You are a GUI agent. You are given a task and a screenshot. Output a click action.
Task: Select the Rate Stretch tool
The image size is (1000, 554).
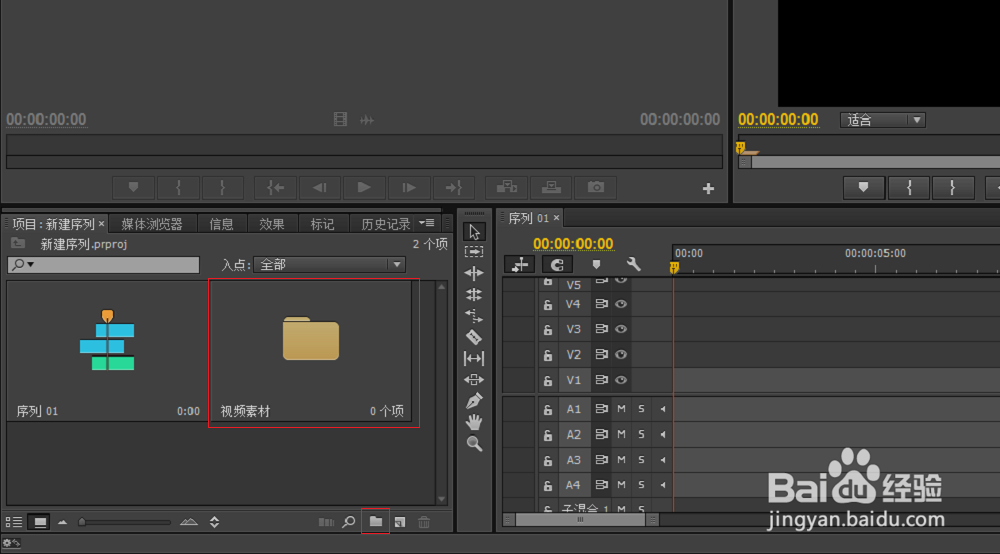474,316
